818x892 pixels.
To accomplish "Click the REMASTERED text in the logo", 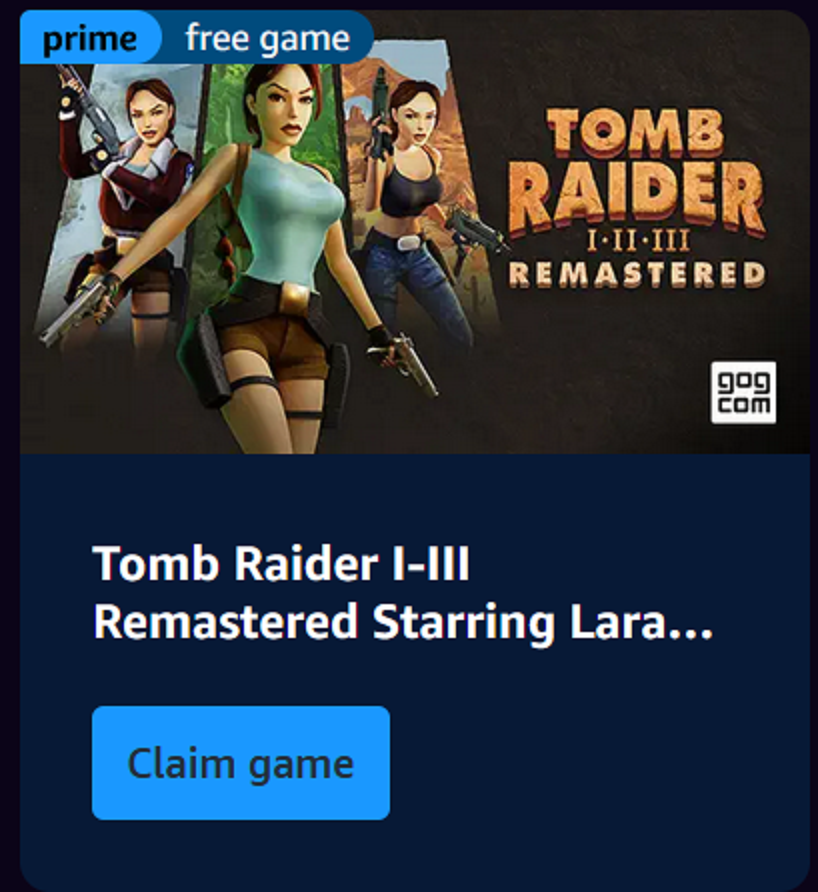I will point(637,274).
